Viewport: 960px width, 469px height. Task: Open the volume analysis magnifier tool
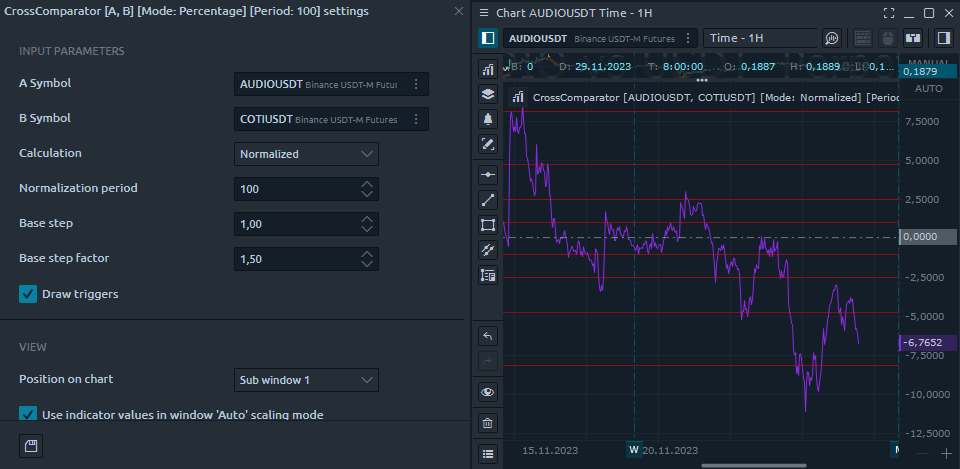tap(831, 38)
